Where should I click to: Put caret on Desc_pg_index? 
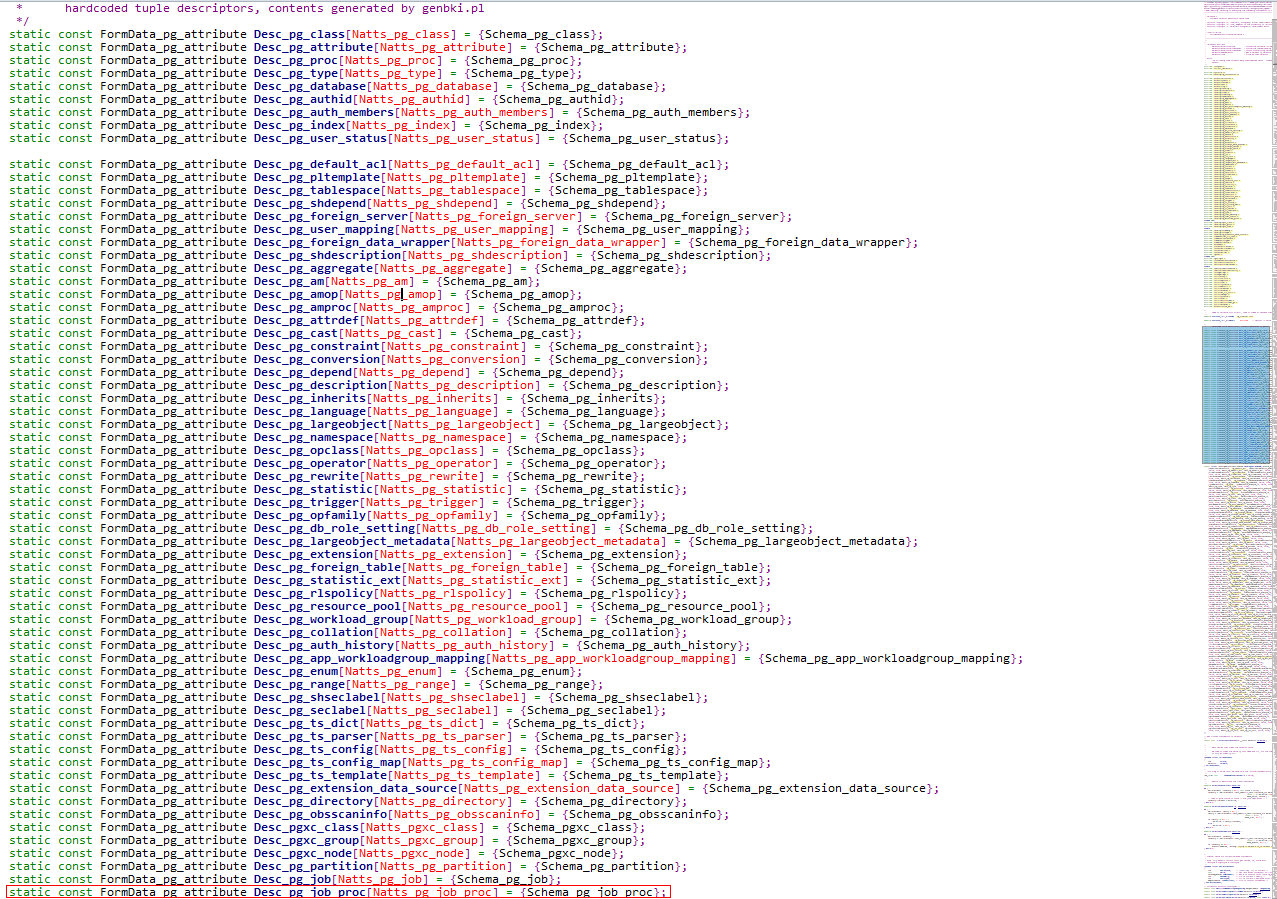pyautogui.click(x=299, y=125)
